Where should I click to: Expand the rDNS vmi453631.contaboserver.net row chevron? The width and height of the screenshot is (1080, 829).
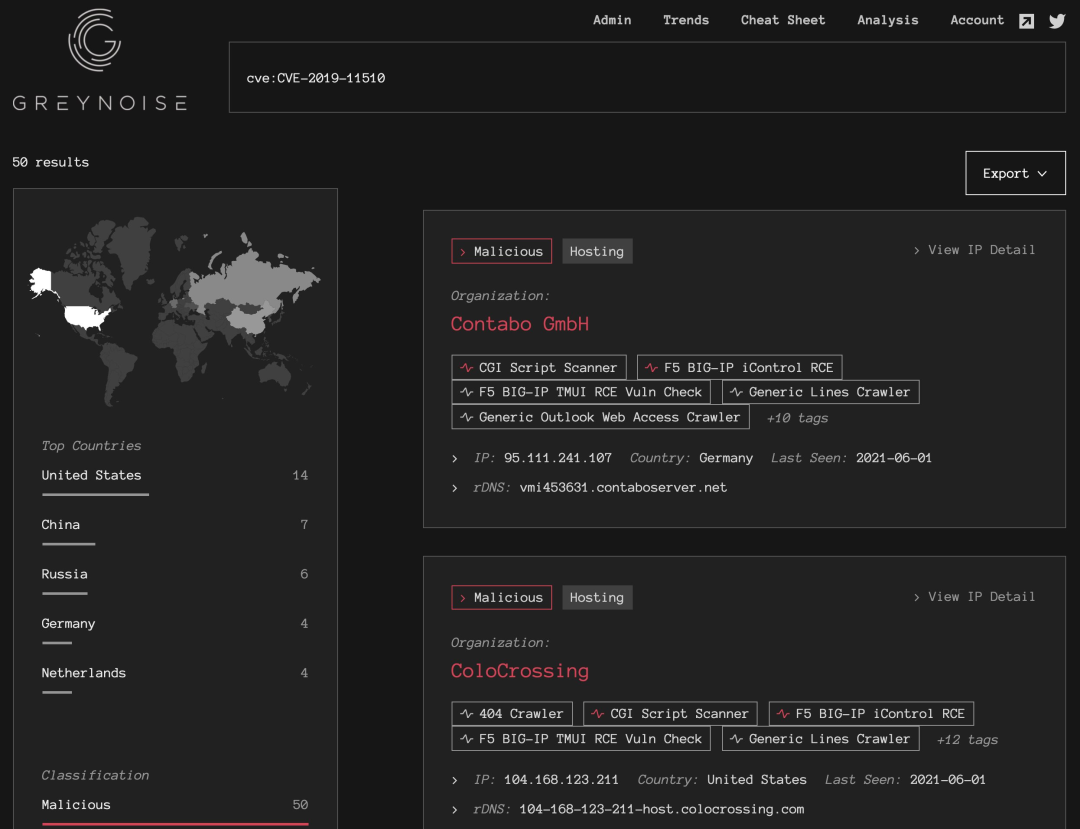click(x=455, y=488)
